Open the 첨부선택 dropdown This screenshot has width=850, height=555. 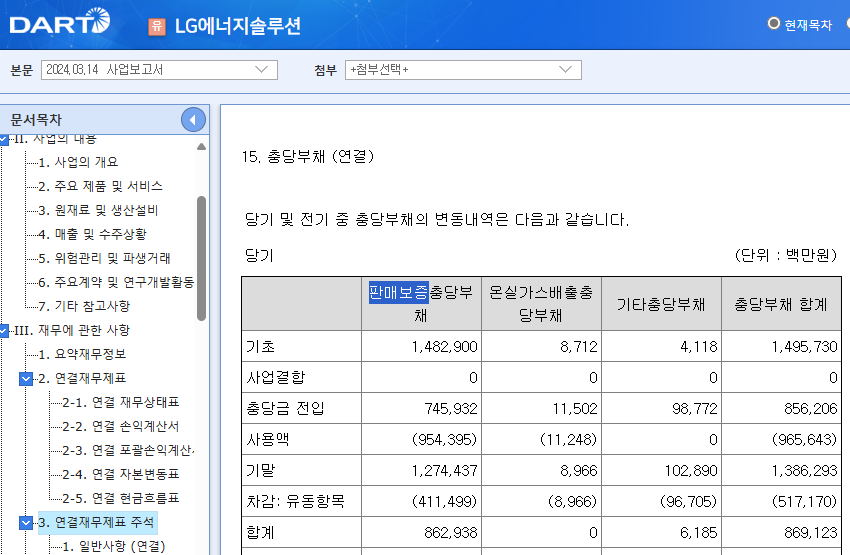pos(463,70)
